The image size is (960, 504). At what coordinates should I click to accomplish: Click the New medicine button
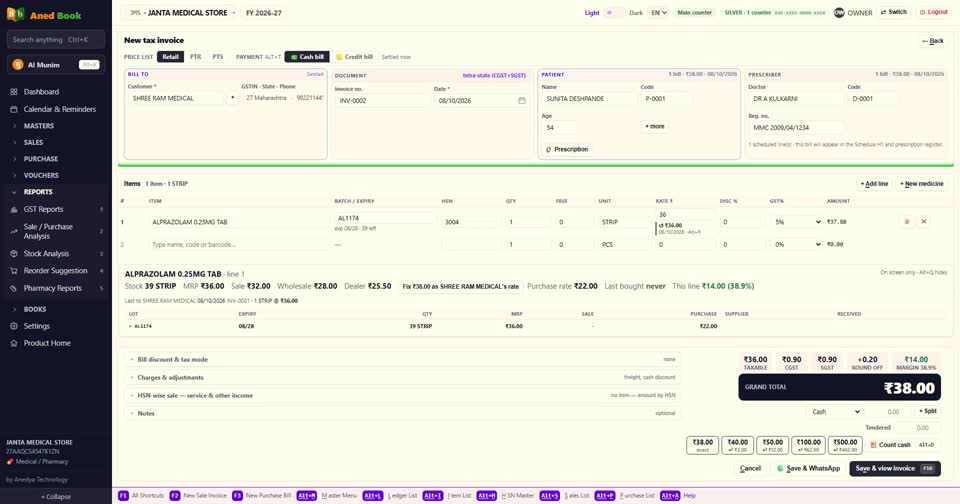921,184
